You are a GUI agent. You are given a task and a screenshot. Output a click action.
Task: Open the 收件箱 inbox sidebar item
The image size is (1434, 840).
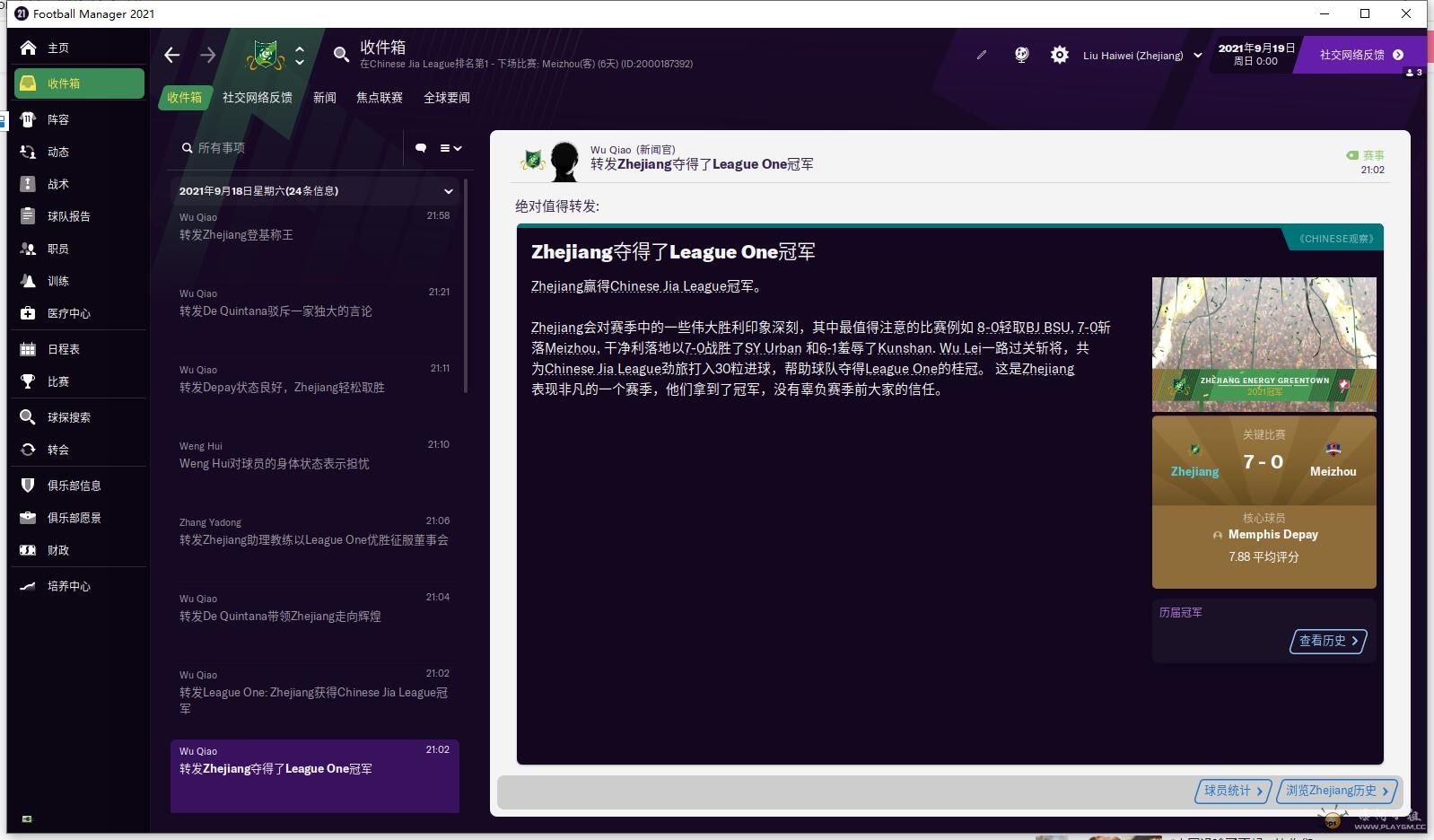pyautogui.click(x=79, y=83)
